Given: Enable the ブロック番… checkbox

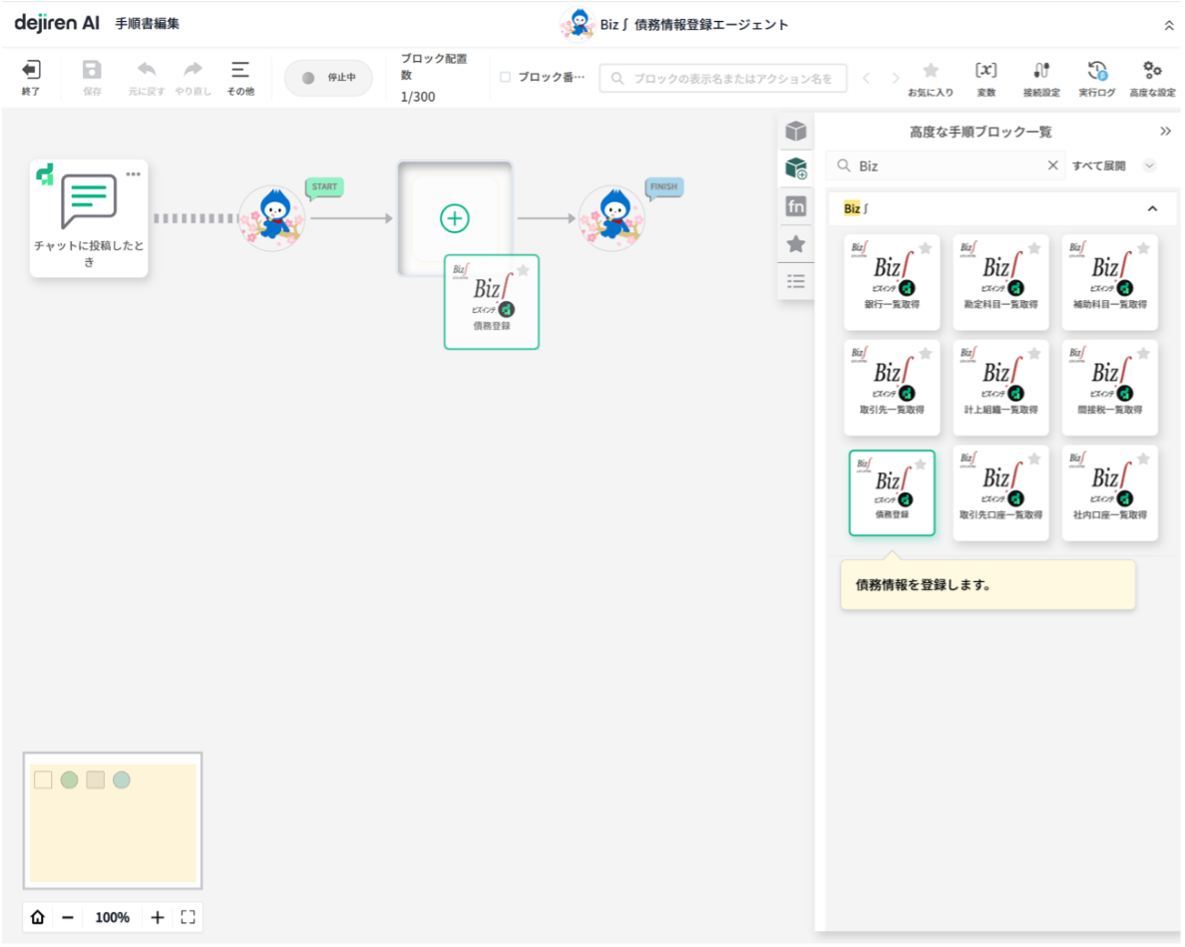Looking at the screenshot, I should 506,77.
